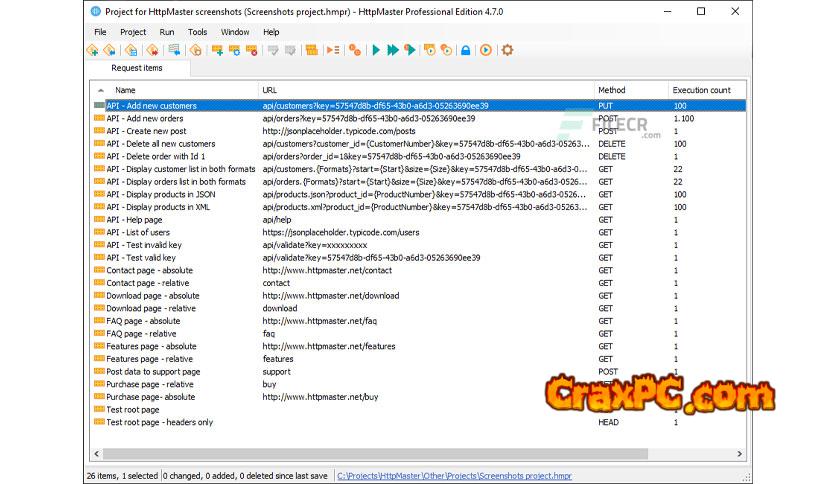
Task: Click the play icon with green flag
Action: tap(410, 50)
